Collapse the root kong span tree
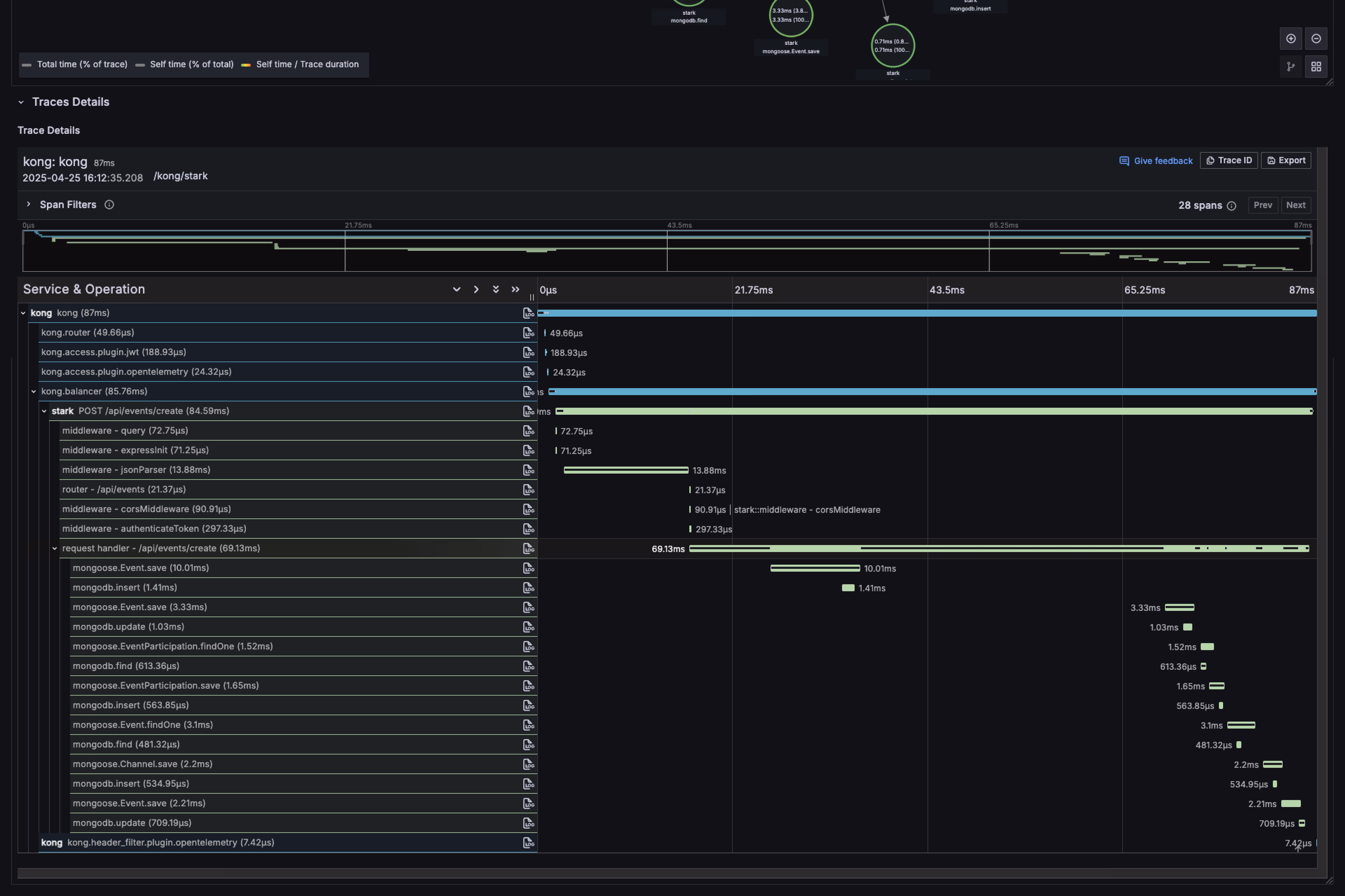 tap(23, 313)
